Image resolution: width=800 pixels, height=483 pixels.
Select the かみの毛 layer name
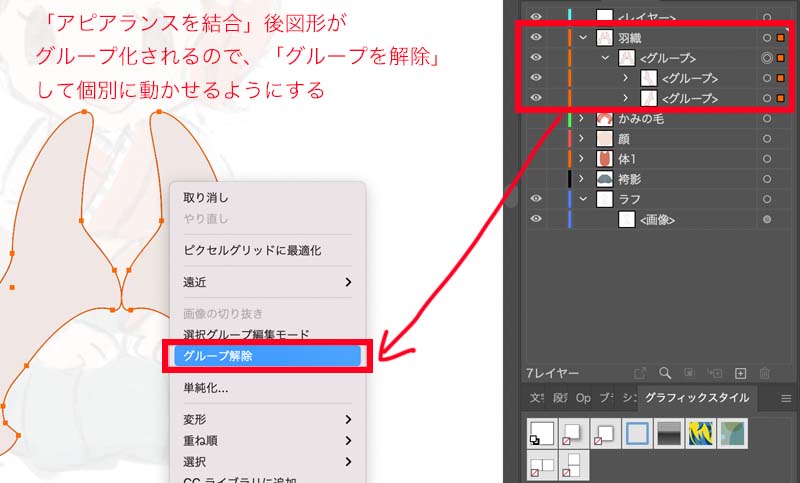pos(641,119)
